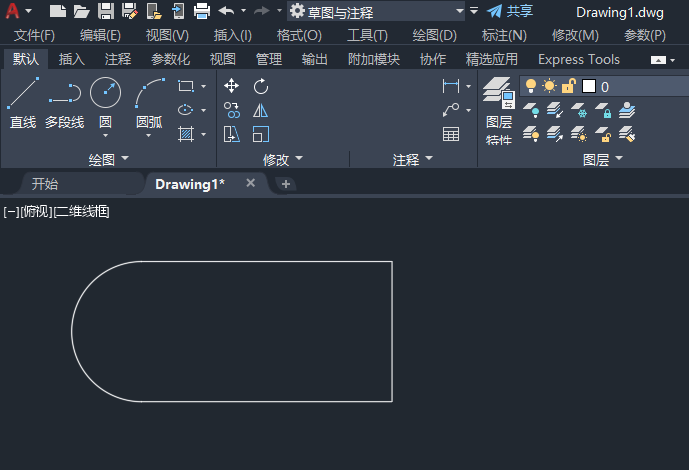
Task: Click the Thaw All Layers icon
Action: tap(579, 134)
